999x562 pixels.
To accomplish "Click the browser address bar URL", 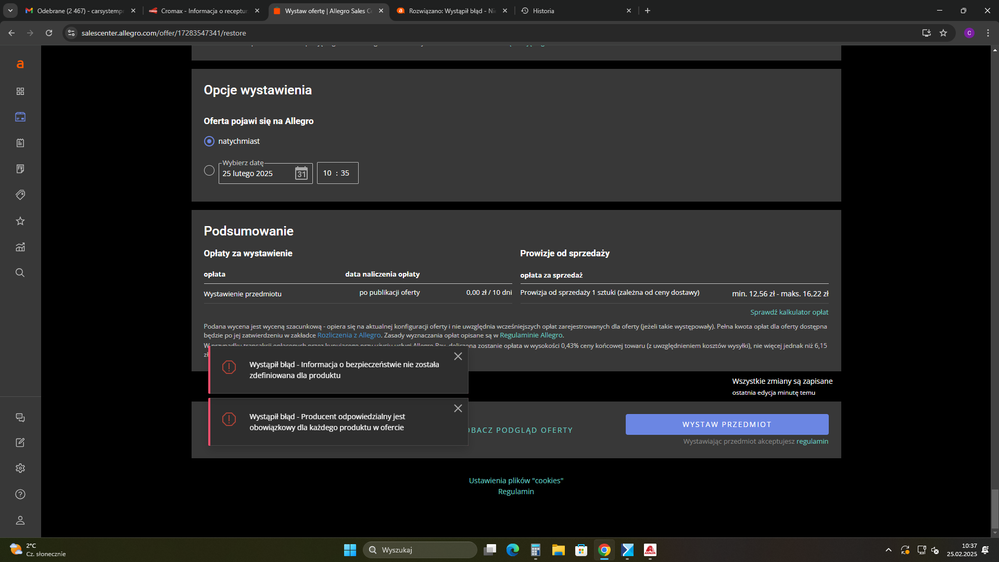I will [164, 33].
